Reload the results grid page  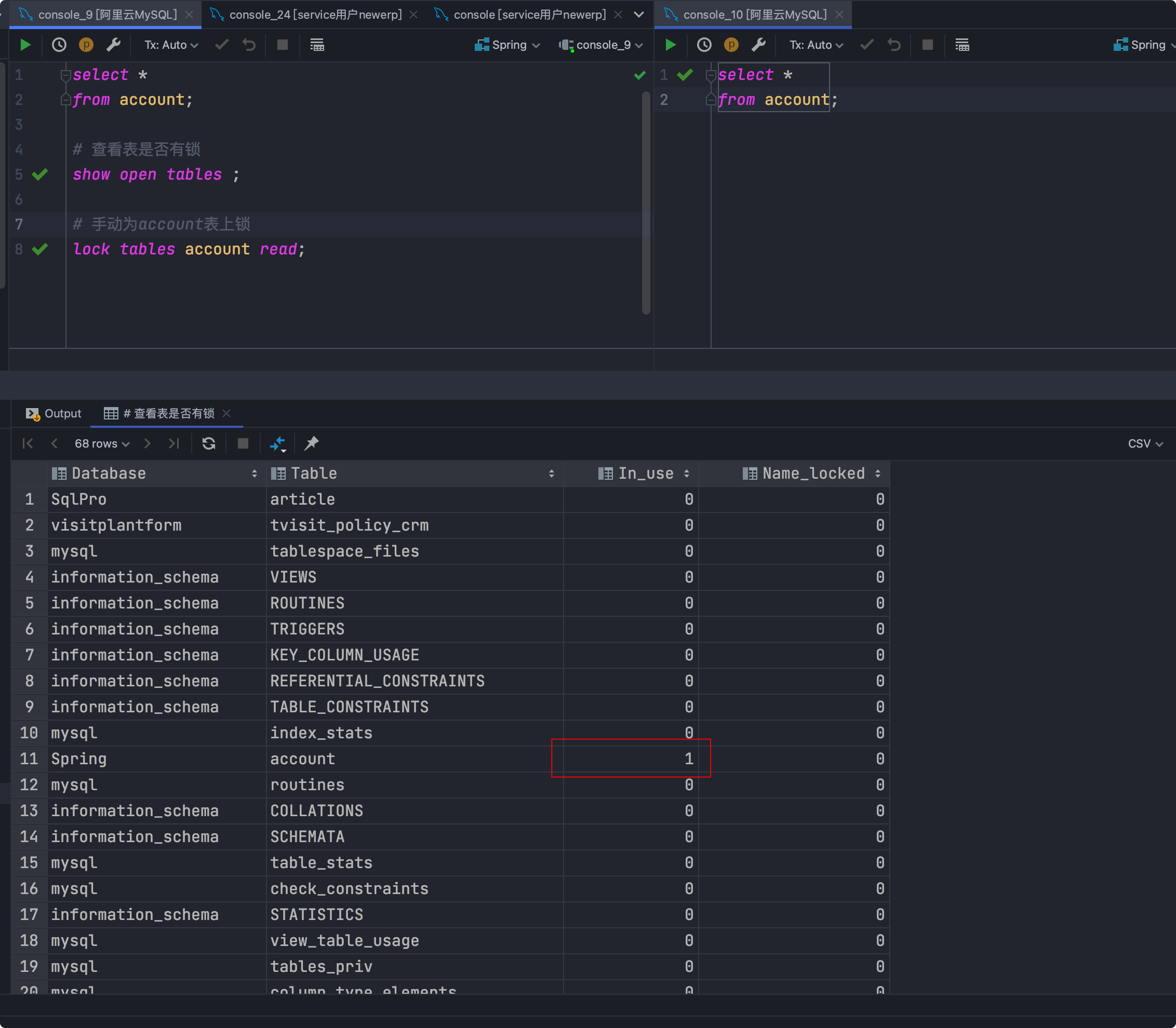tap(208, 443)
